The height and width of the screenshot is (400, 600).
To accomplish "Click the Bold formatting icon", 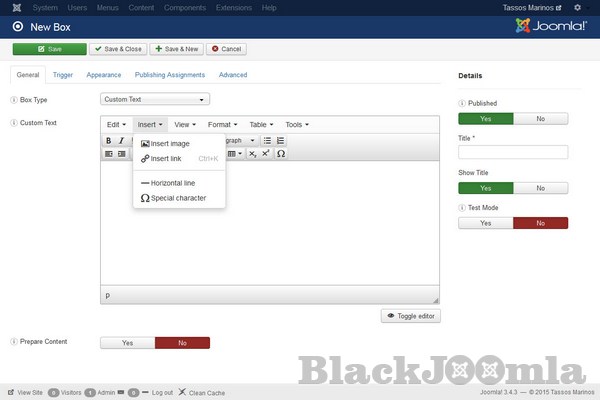I will 109,141.
